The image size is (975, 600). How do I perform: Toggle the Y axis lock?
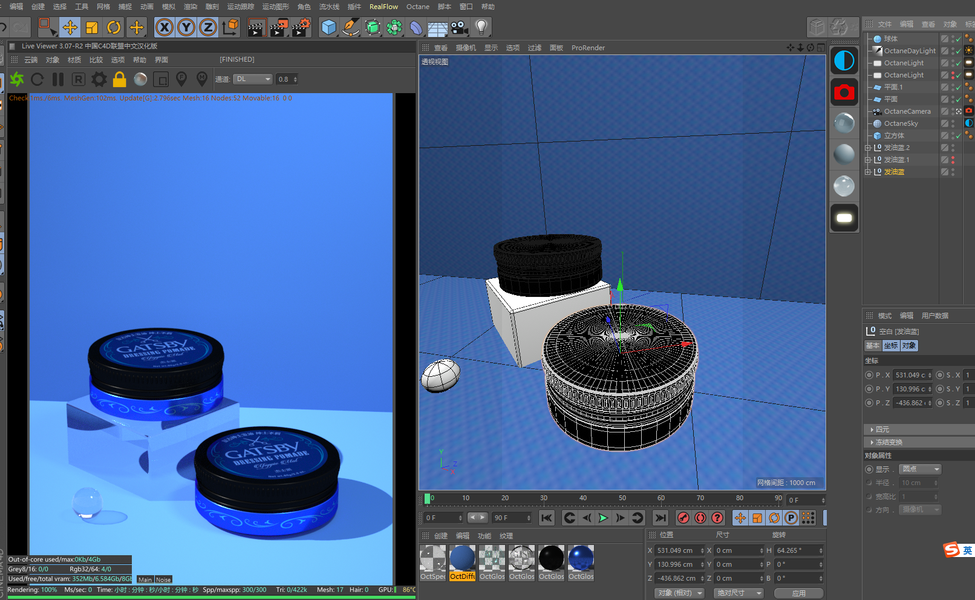(186, 27)
